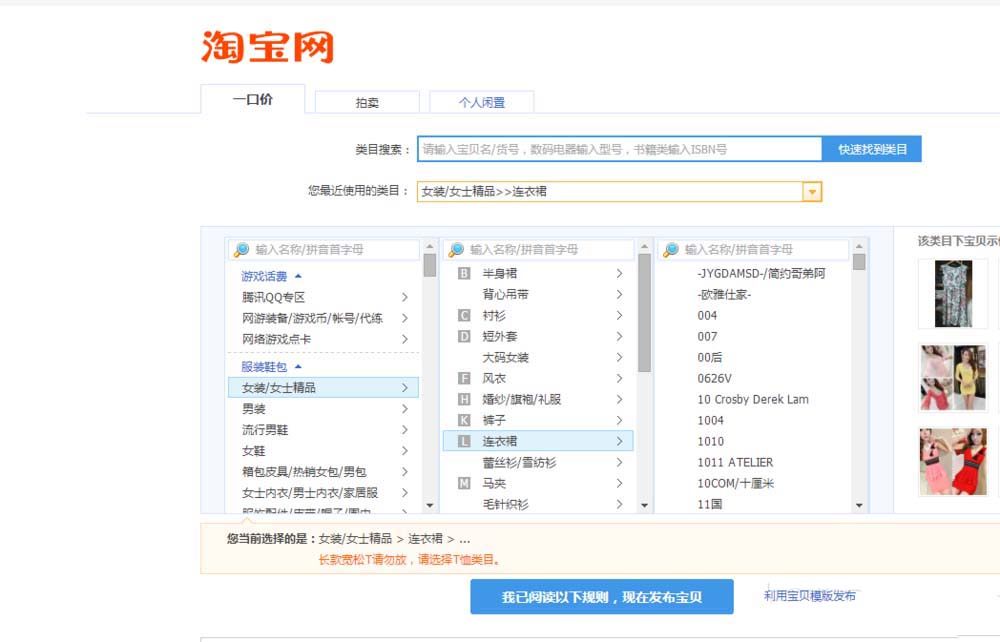Viewport: 1000px width, 642px height.
Task: Click first column scrollbar down arrow
Action: [x=430, y=506]
